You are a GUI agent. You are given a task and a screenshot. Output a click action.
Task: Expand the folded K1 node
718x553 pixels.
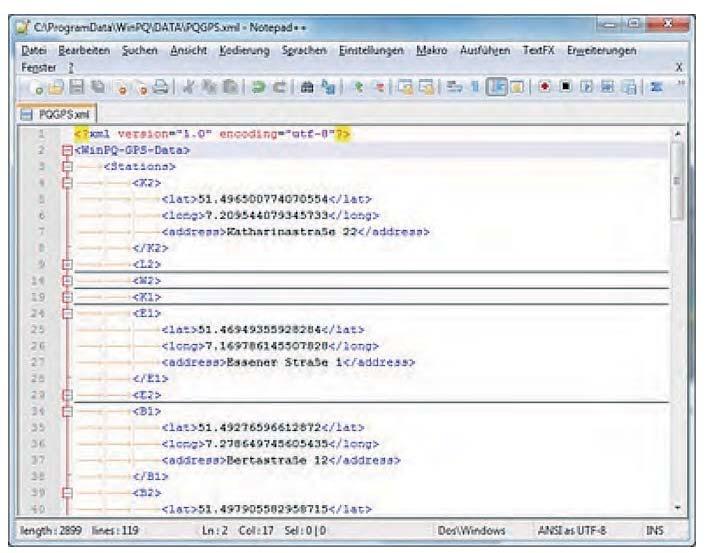point(67,297)
